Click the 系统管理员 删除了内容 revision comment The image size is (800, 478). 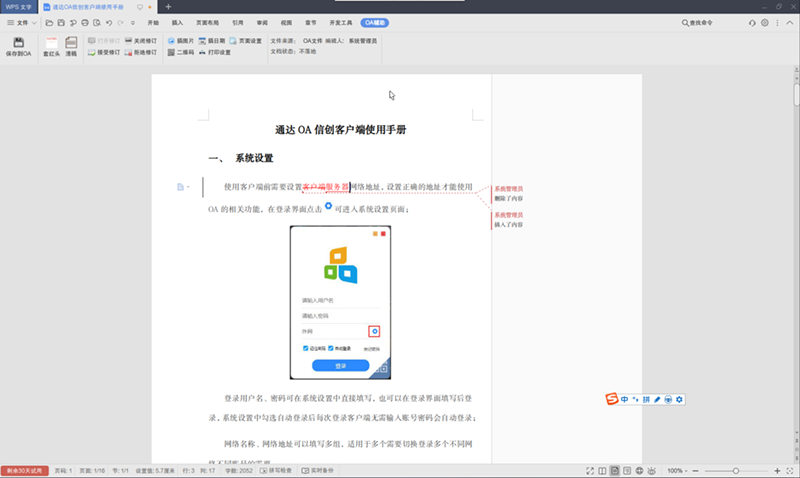508,194
